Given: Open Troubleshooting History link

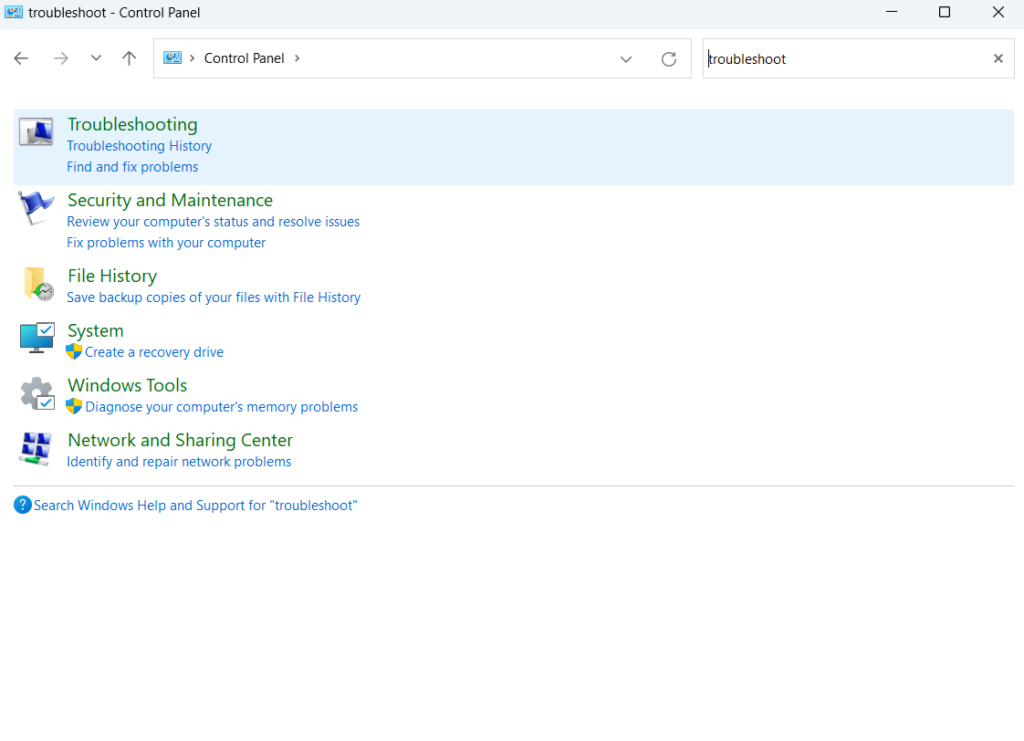Looking at the screenshot, I should (x=139, y=146).
